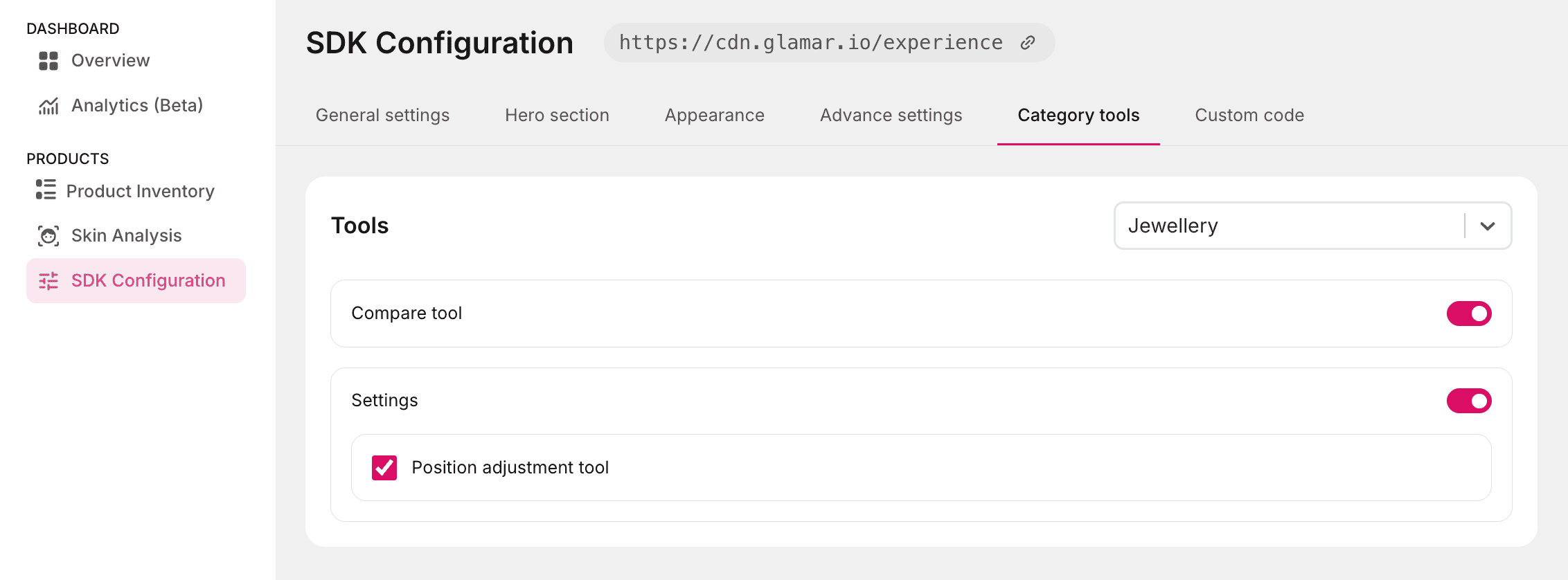This screenshot has height=580, width=1568.
Task: Go to the Appearance tab
Action: (714, 116)
